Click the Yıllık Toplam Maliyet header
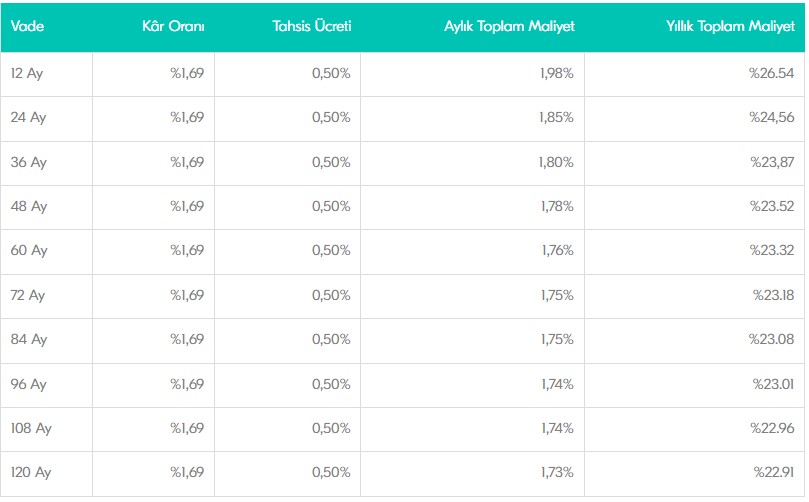This screenshot has height=502, width=809. coord(730,26)
